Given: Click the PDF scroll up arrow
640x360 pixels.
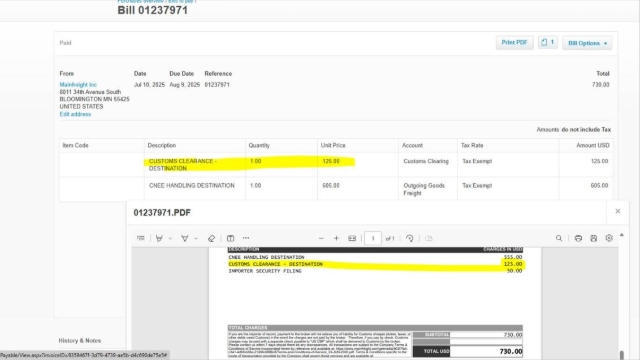Looking at the screenshot, I should coord(622,235).
